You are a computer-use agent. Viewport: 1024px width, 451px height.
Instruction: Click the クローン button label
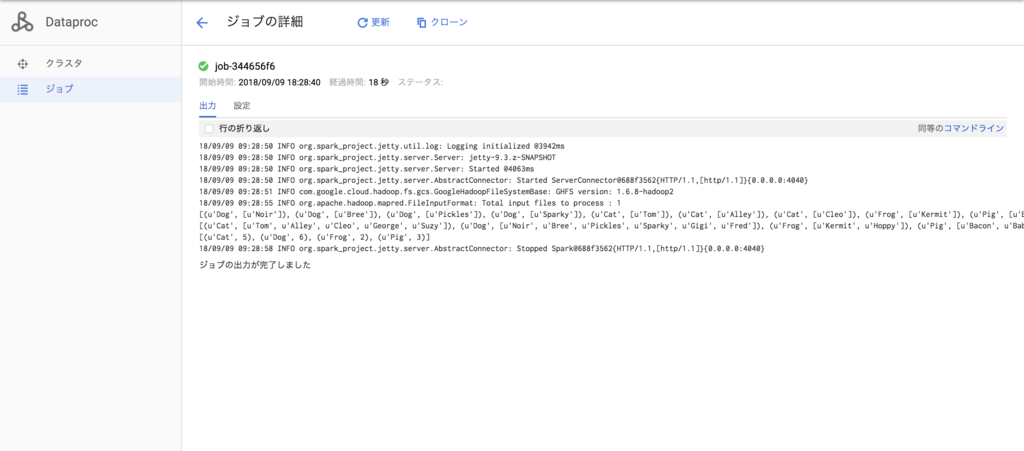[449, 22]
